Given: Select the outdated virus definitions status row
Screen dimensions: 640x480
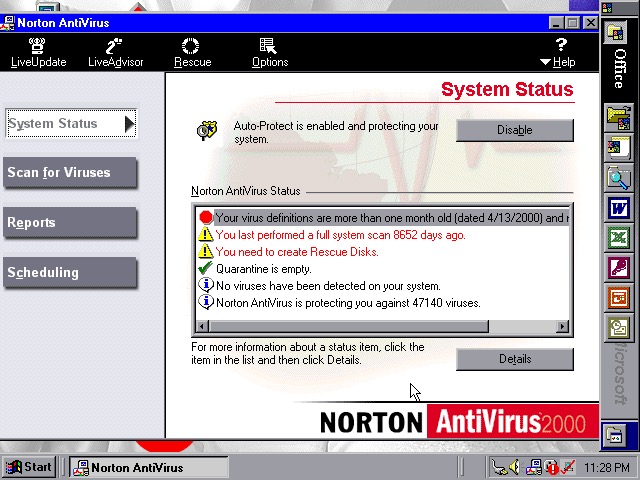Looking at the screenshot, I should pyautogui.click(x=383, y=218).
